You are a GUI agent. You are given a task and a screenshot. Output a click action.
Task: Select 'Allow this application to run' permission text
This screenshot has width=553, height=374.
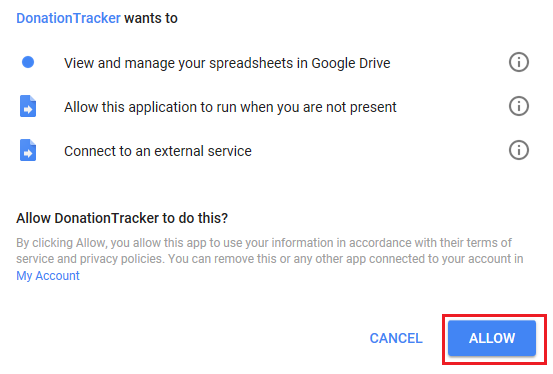pyautogui.click(x=230, y=107)
